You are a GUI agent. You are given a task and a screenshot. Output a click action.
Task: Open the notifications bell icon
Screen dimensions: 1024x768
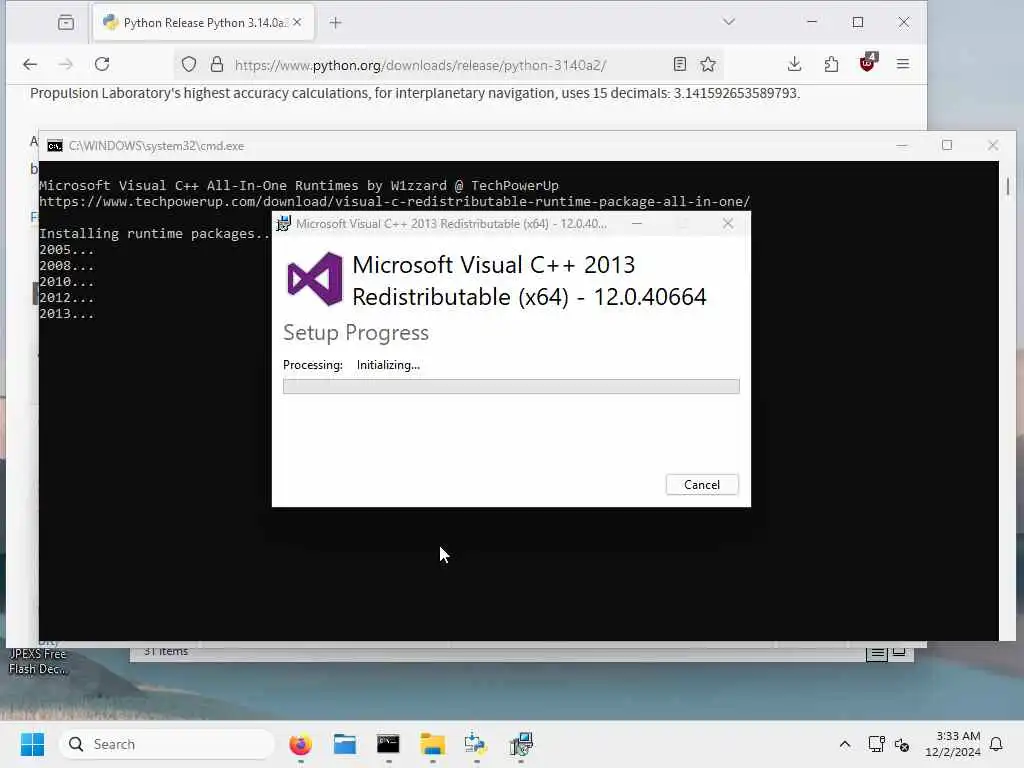[x=997, y=744]
